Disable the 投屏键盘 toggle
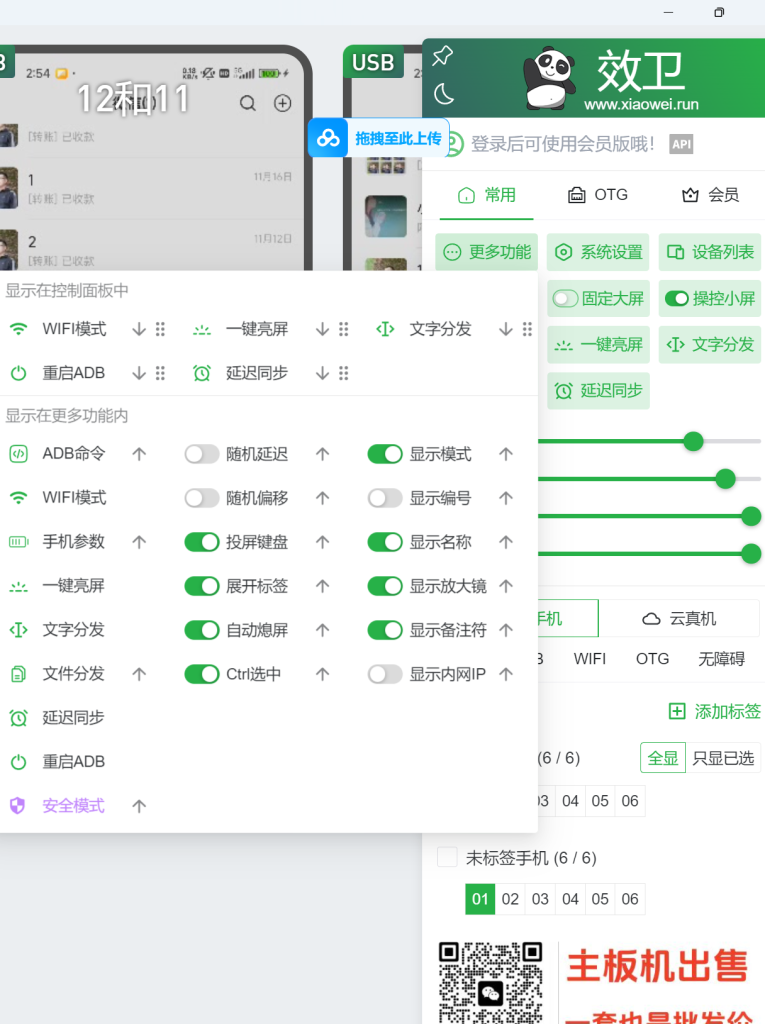Screen dimensions: 765x1024 (x=202, y=542)
